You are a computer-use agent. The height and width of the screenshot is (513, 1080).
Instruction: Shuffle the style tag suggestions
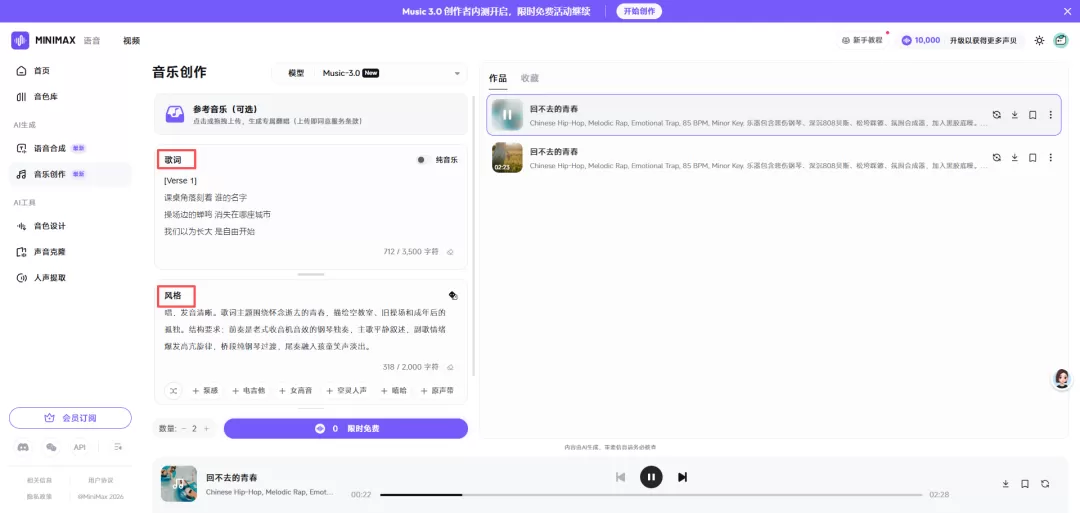tap(174, 390)
